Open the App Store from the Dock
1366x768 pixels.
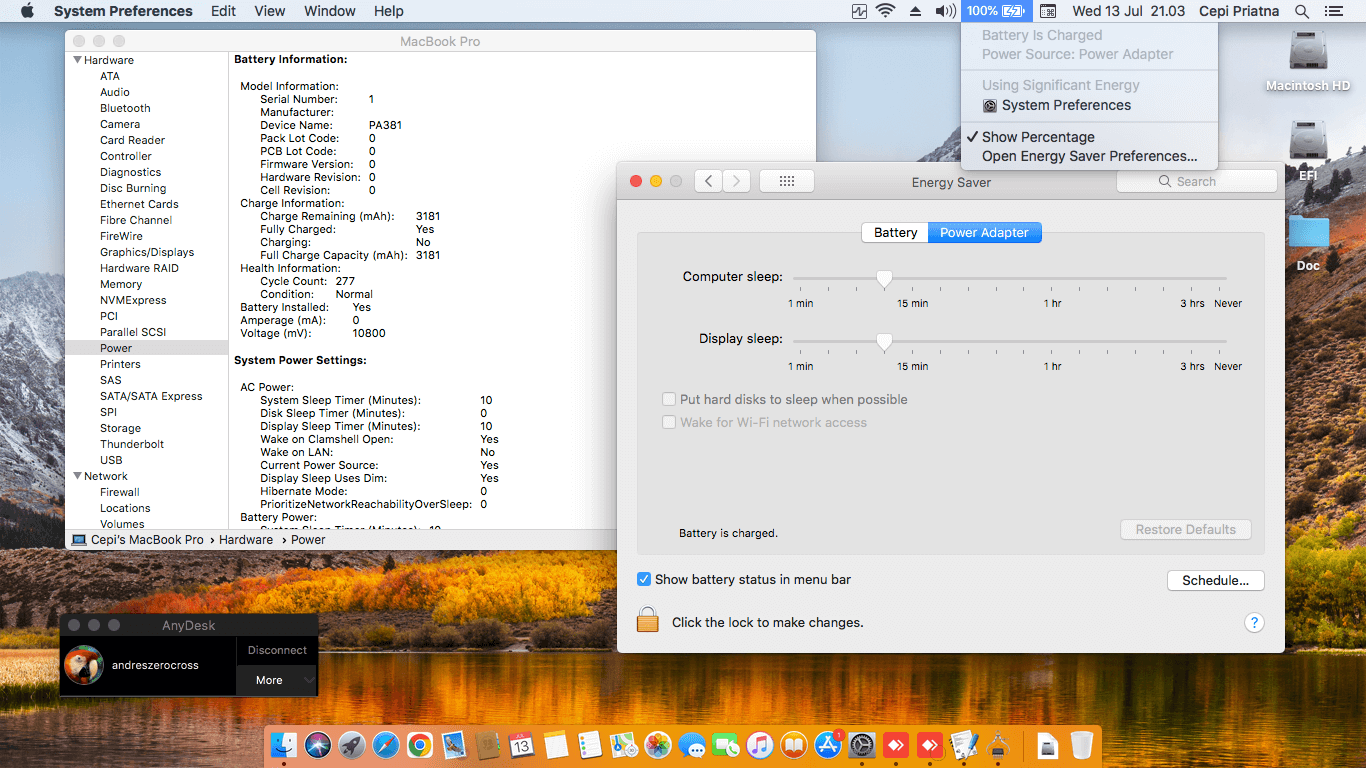click(x=827, y=745)
